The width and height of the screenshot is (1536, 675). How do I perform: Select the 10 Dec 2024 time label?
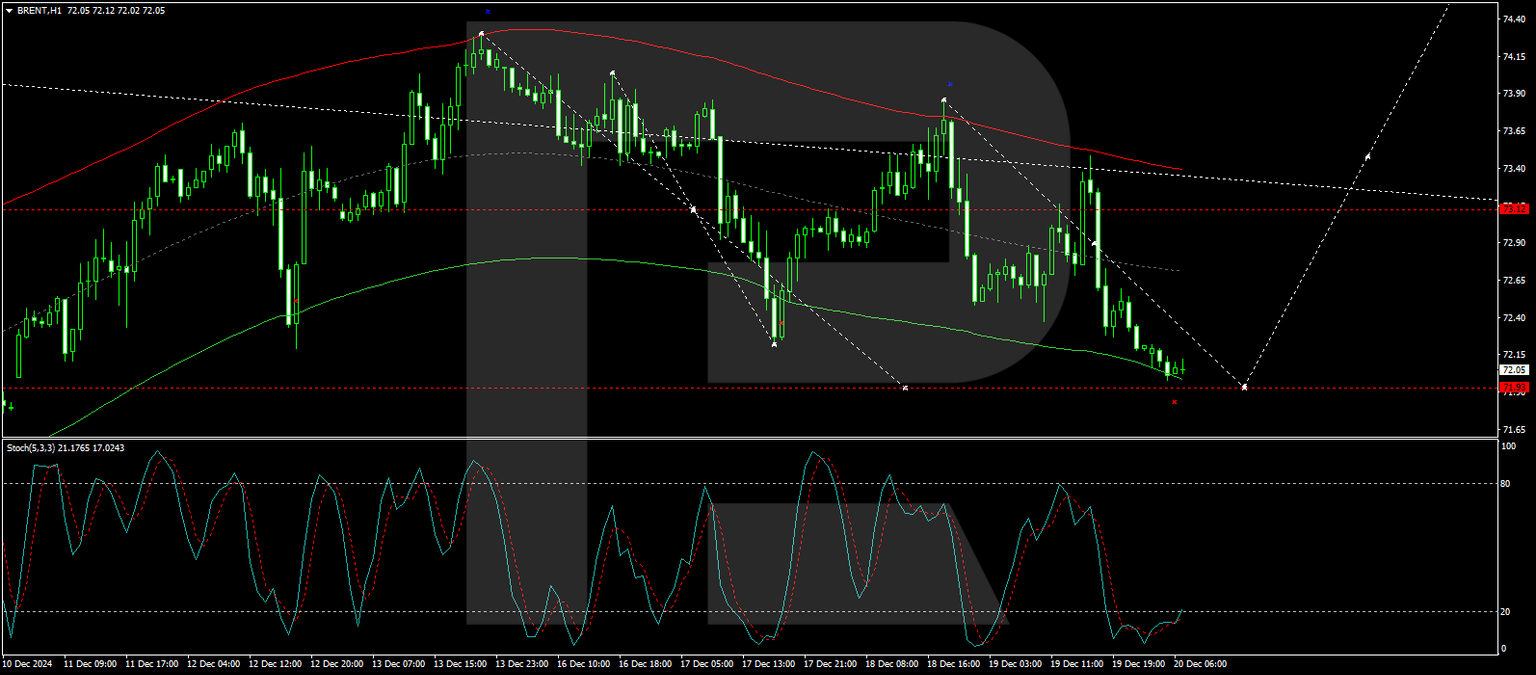tap(28, 663)
